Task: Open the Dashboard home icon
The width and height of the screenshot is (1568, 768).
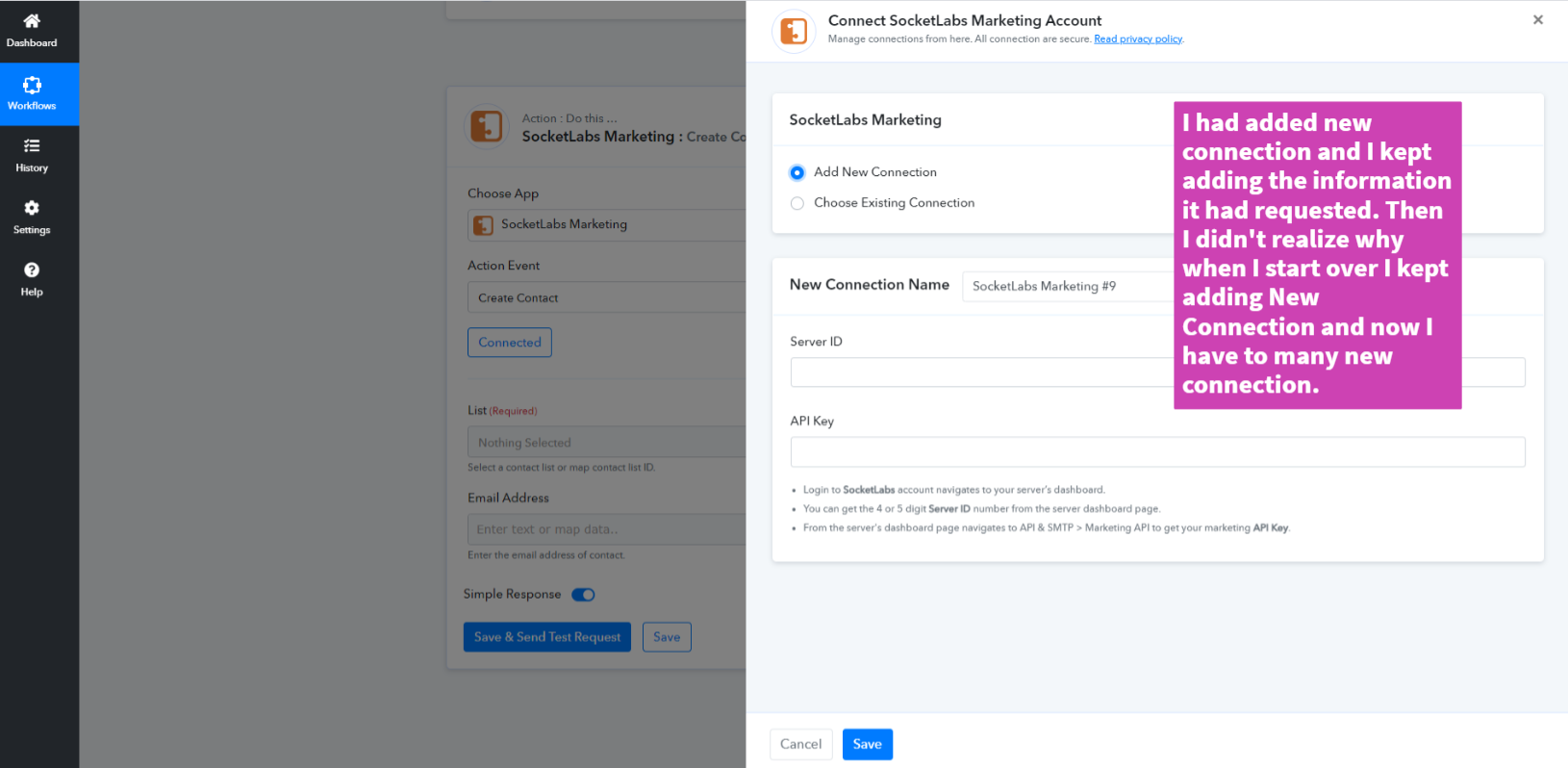Action: (x=32, y=21)
